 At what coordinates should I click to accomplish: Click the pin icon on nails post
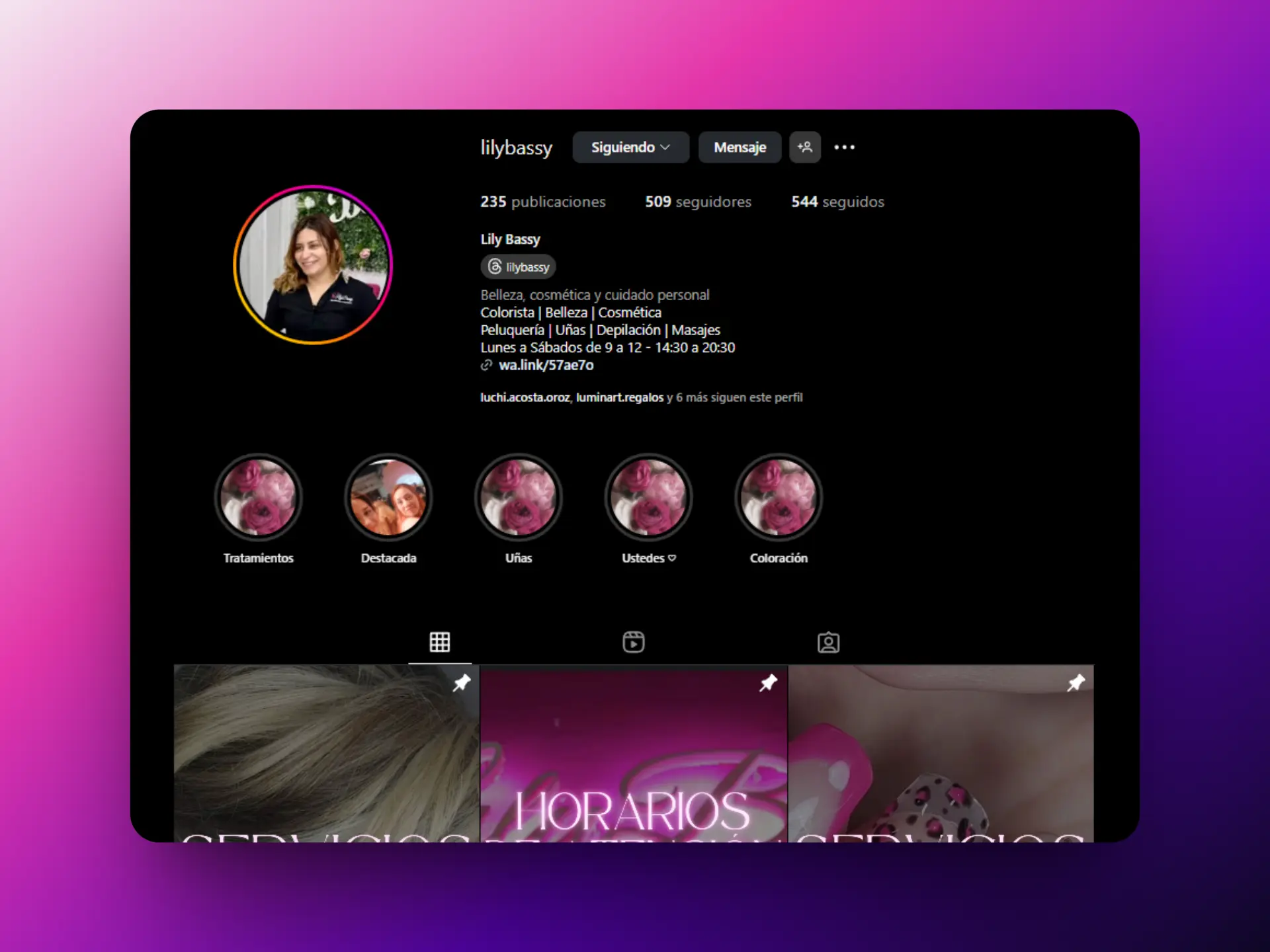(x=1076, y=682)
